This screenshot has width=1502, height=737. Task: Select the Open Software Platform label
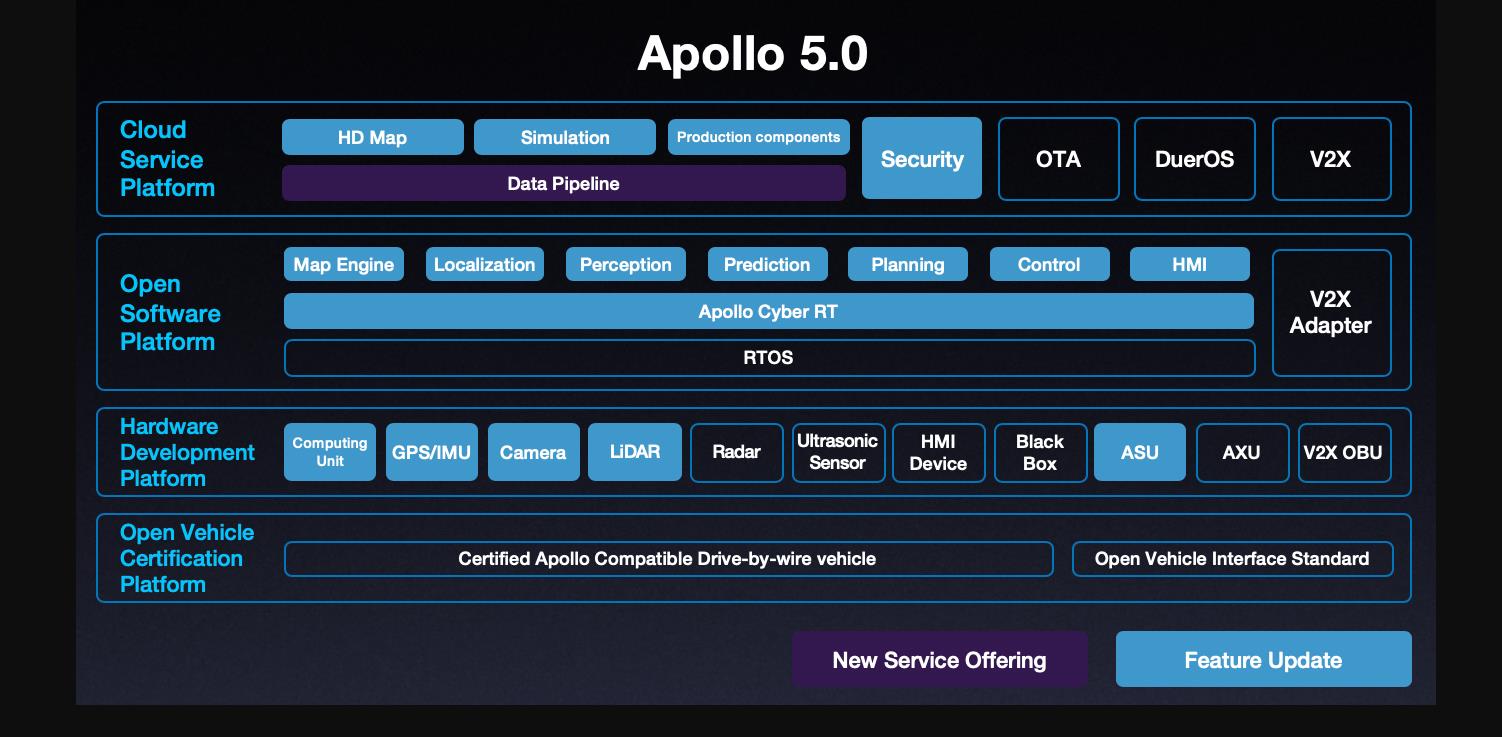[x=170, y=313]
